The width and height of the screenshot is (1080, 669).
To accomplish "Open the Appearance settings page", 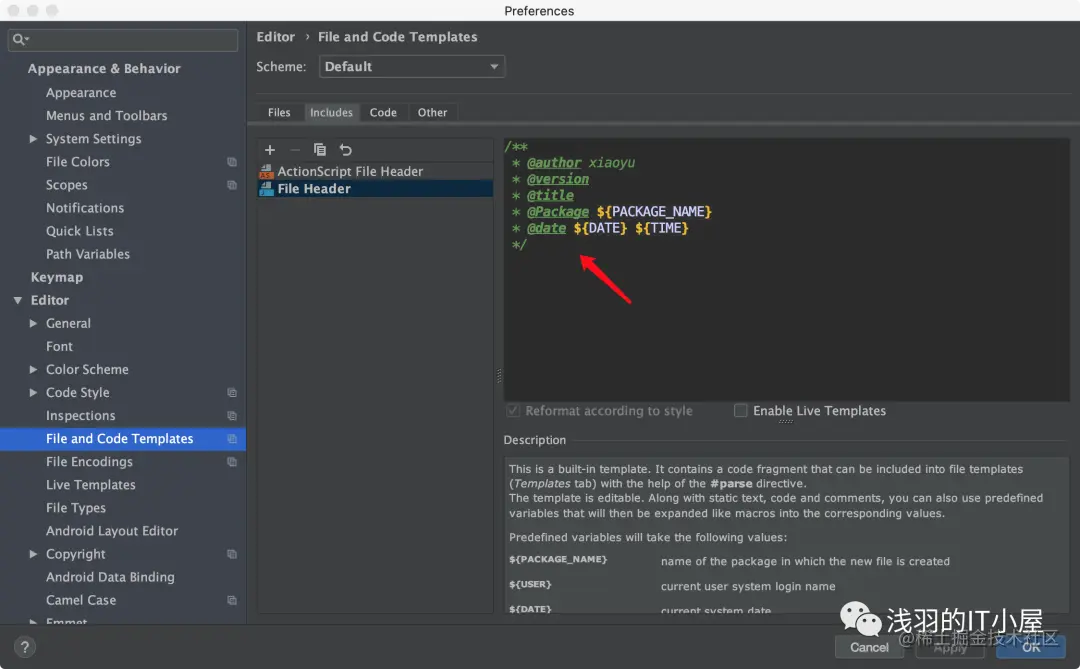I will (x=81, y=92).
